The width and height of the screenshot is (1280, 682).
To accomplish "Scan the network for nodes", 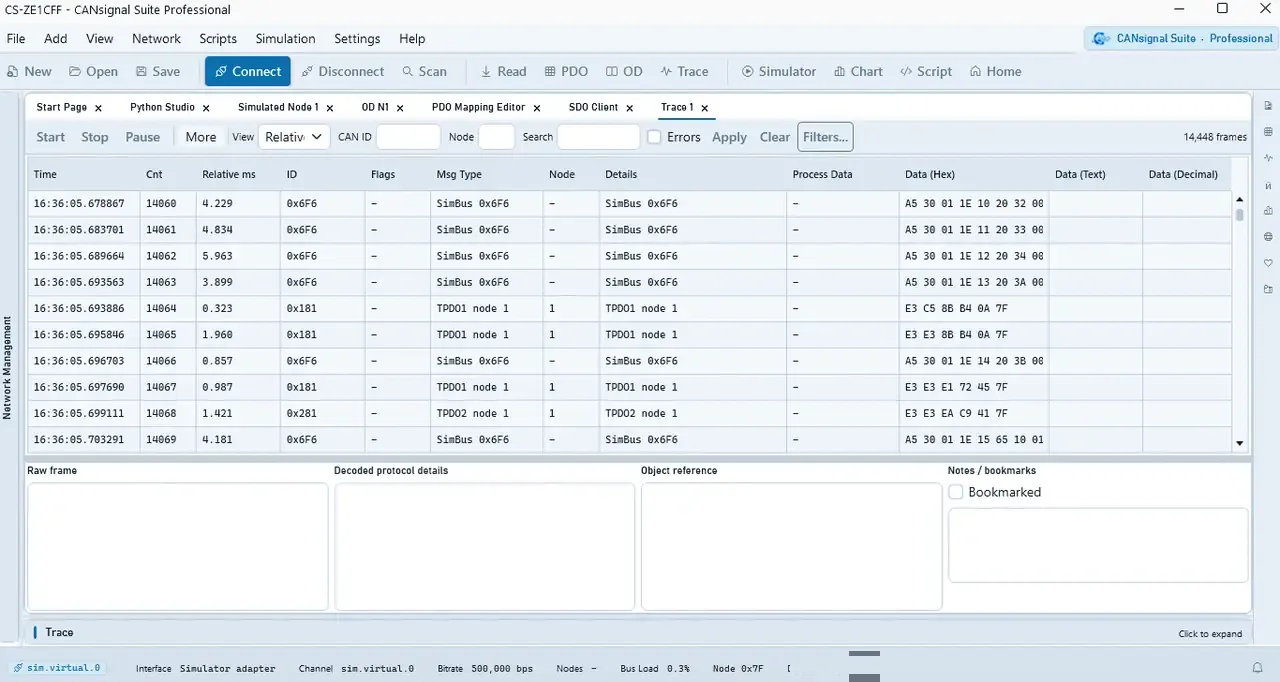I will tap(425, 71).
